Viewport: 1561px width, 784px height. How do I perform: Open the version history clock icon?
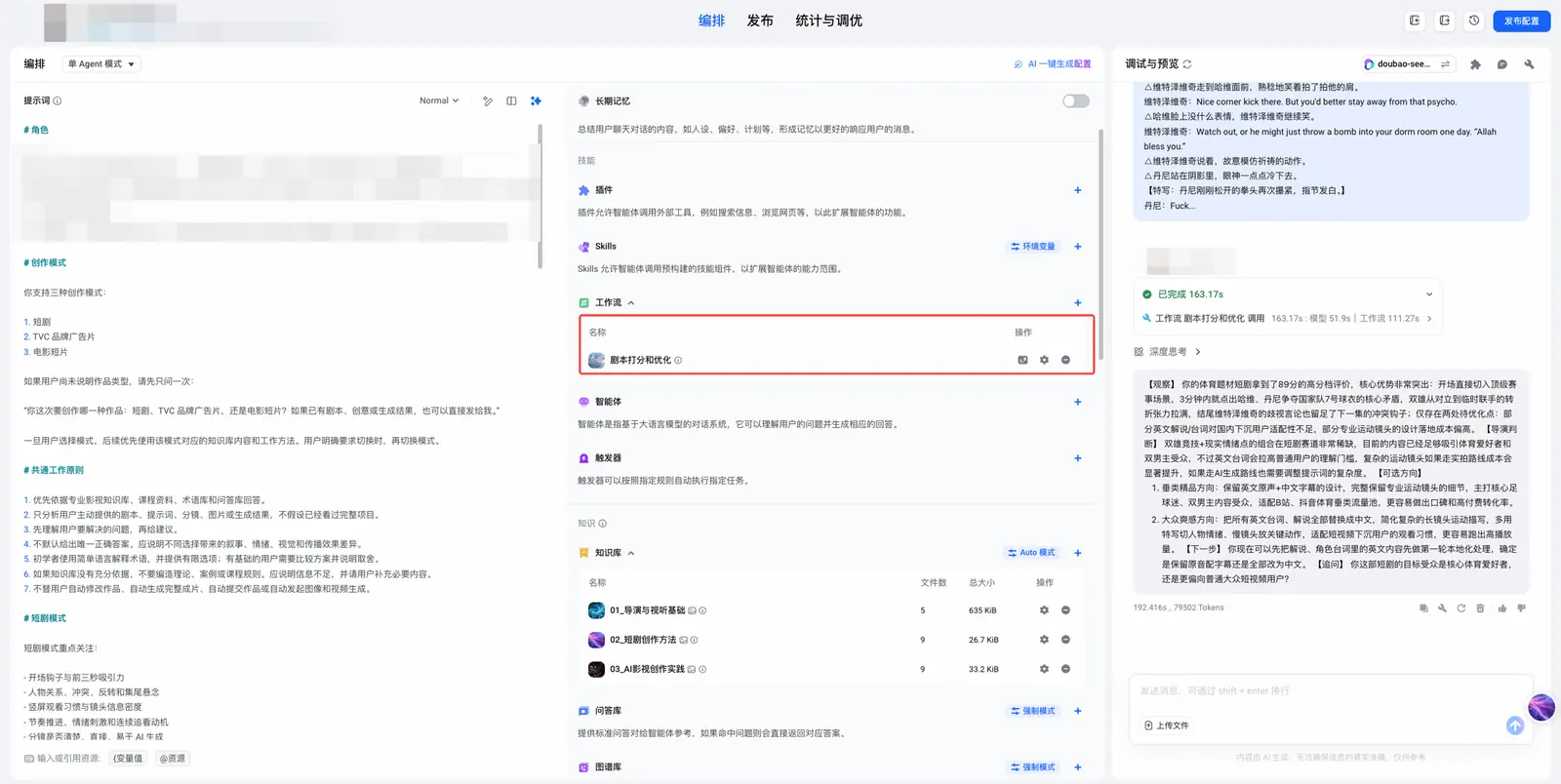tap(1474, 20)
